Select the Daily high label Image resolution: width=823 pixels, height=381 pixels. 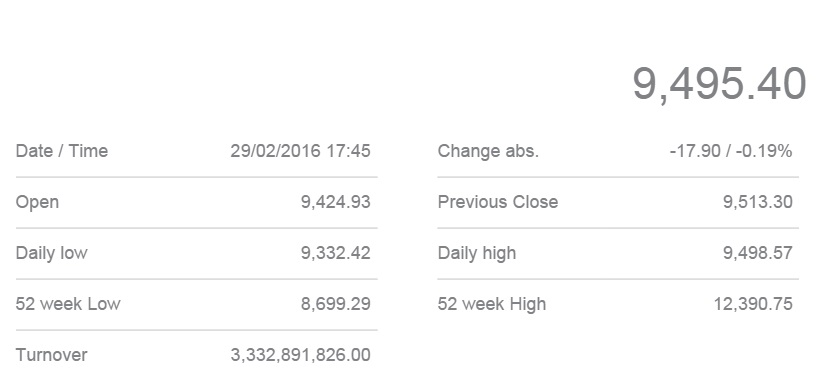(x=477, y=253)
